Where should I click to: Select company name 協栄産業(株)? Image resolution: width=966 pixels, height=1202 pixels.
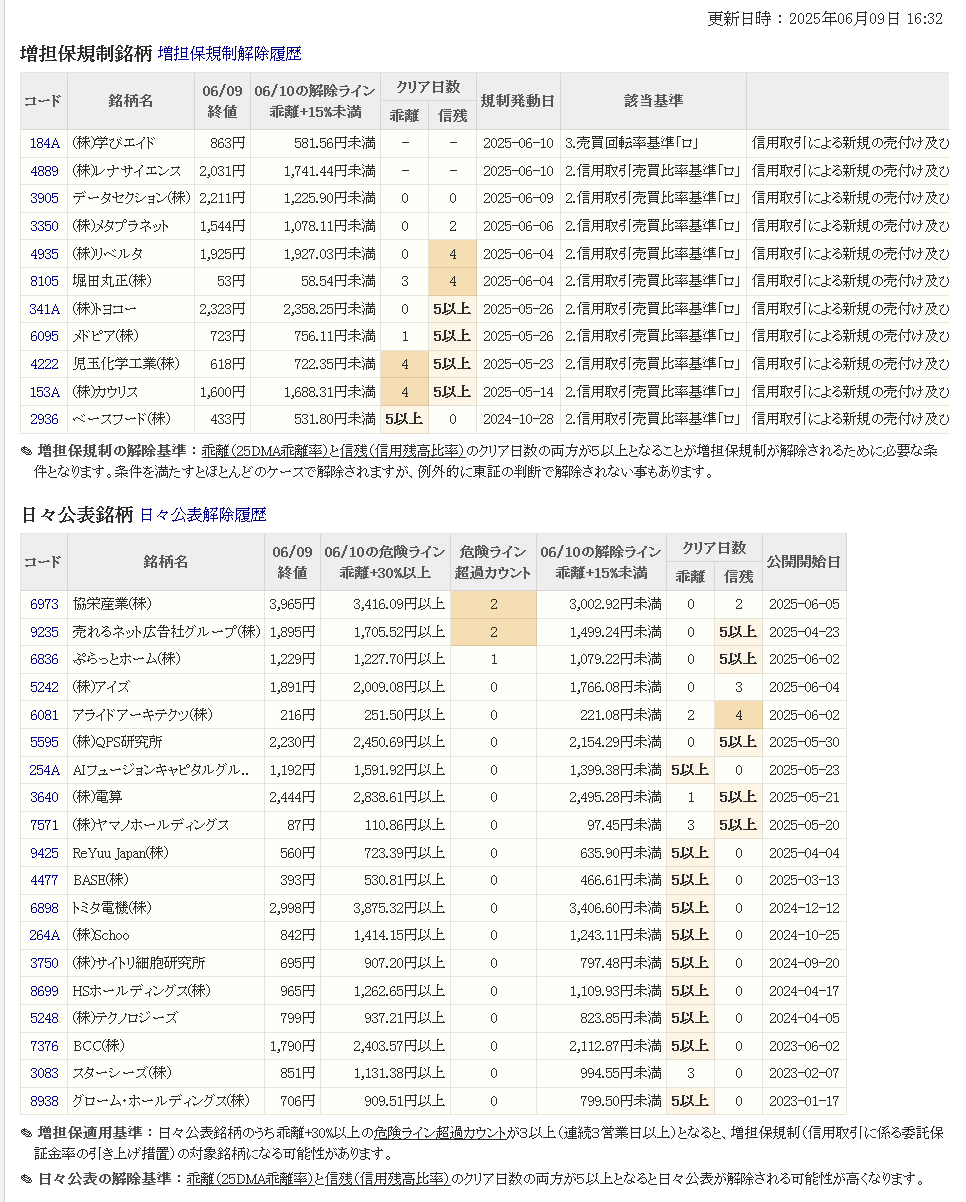pos(112,604)
